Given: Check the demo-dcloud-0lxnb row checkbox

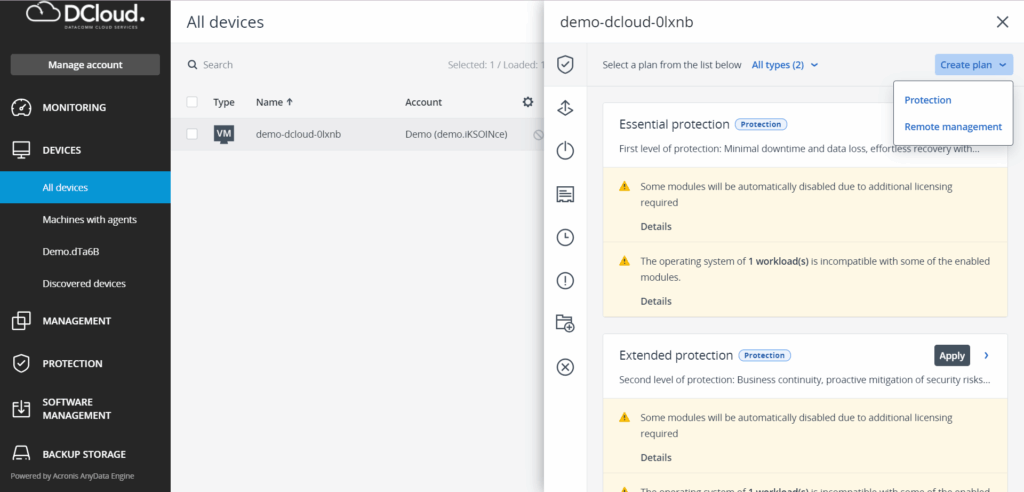Looking at the screenshot, I should 192,134.
